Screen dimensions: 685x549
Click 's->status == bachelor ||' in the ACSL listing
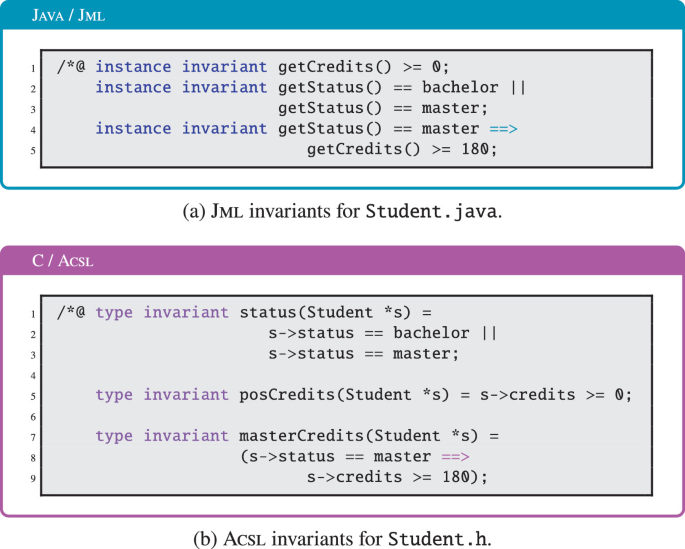click(382, 333)
